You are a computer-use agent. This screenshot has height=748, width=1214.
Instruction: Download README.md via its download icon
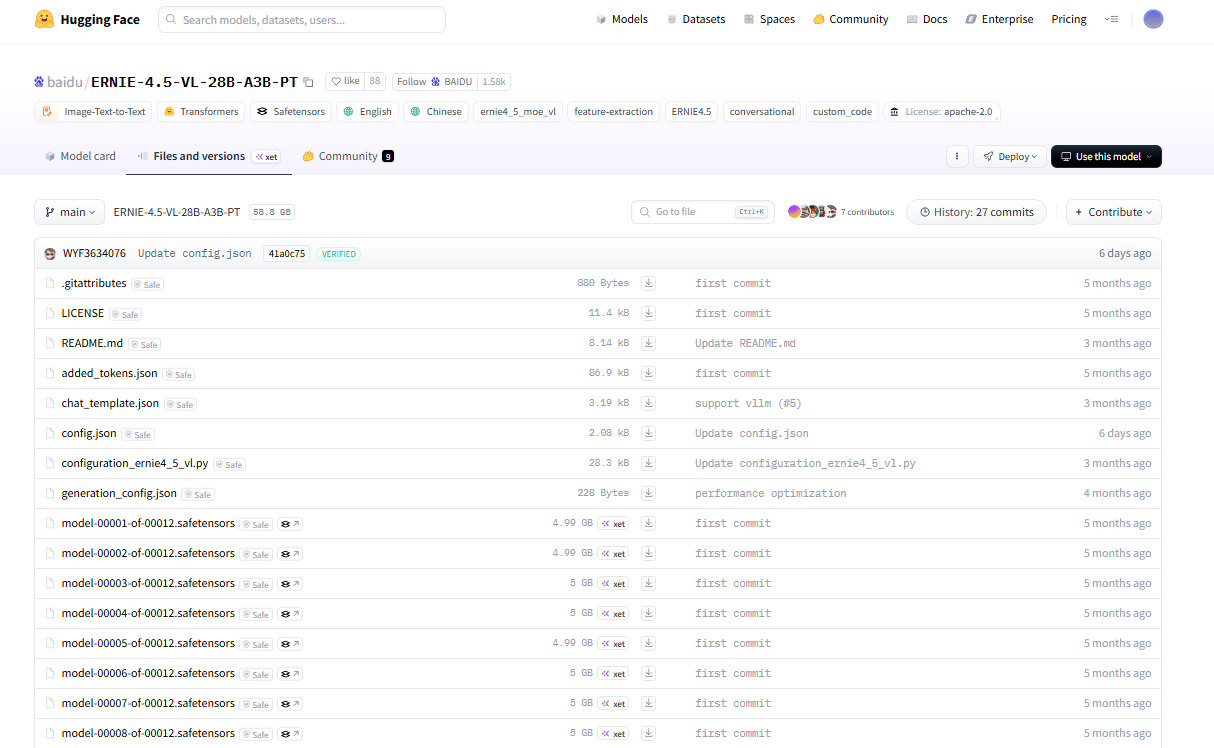pos(648,343)
